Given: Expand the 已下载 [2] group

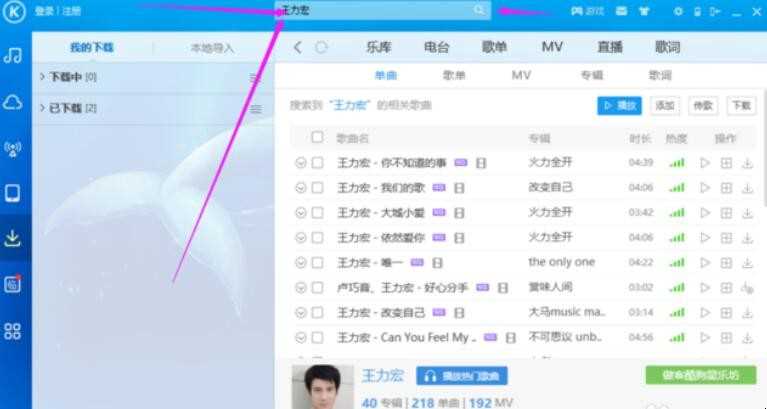Looking at the screenshot, I should 43,108.
